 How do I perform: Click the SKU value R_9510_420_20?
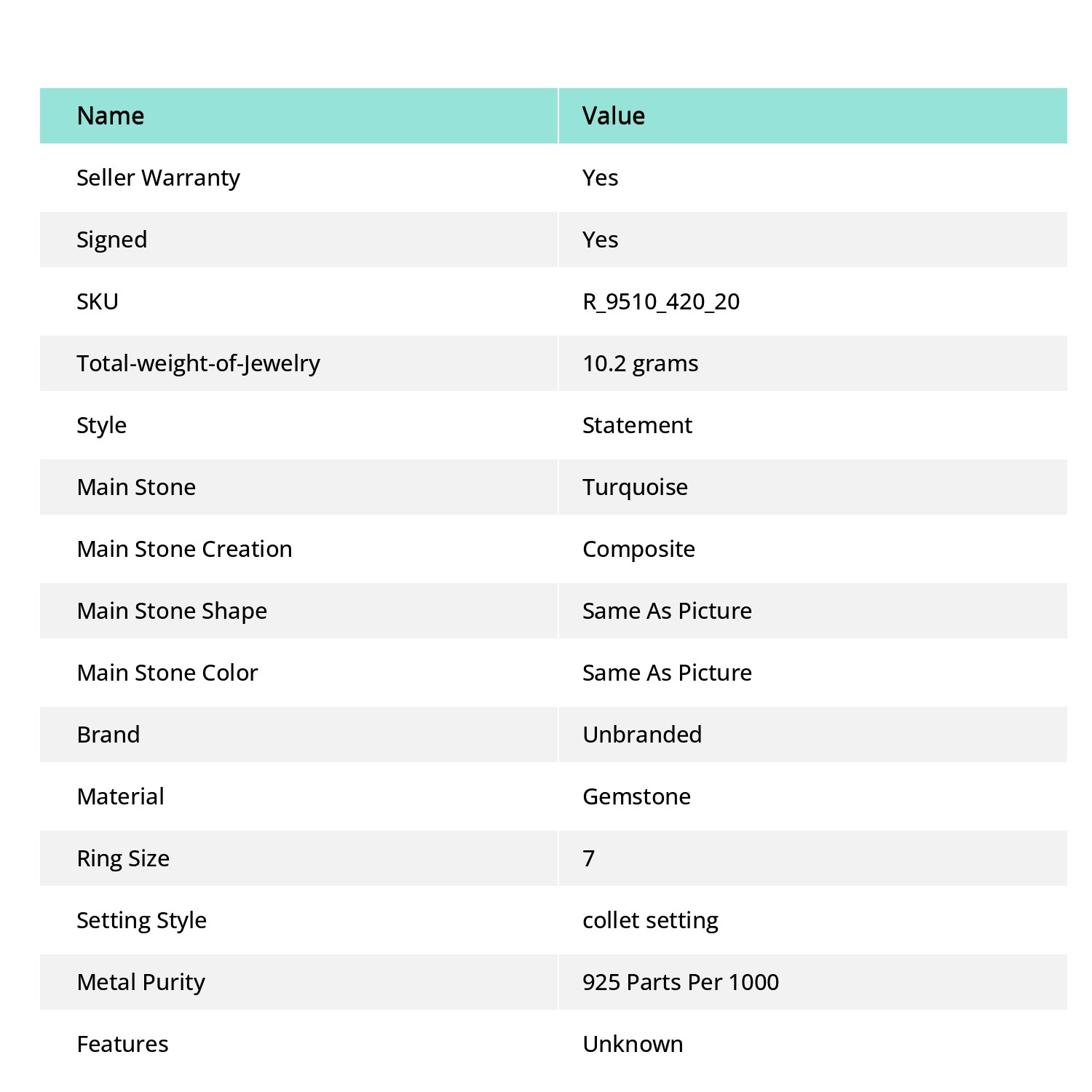(661, 301)
